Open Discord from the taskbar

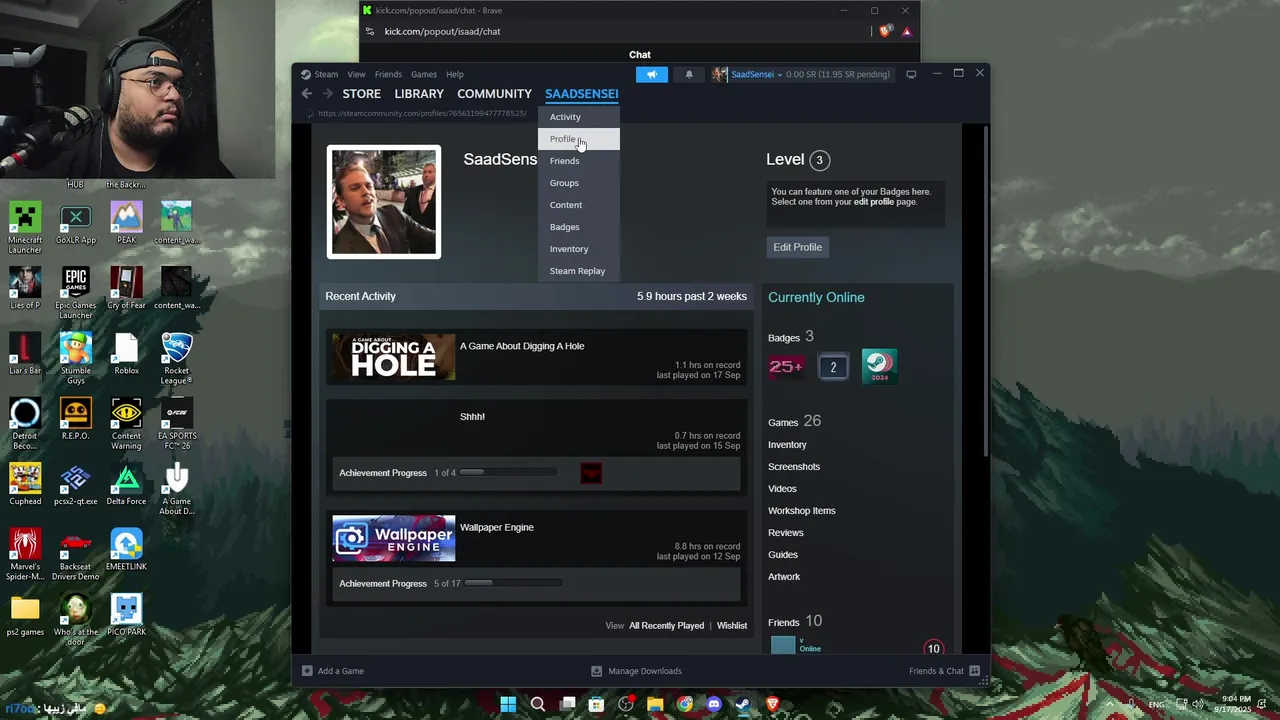[714, 704]
